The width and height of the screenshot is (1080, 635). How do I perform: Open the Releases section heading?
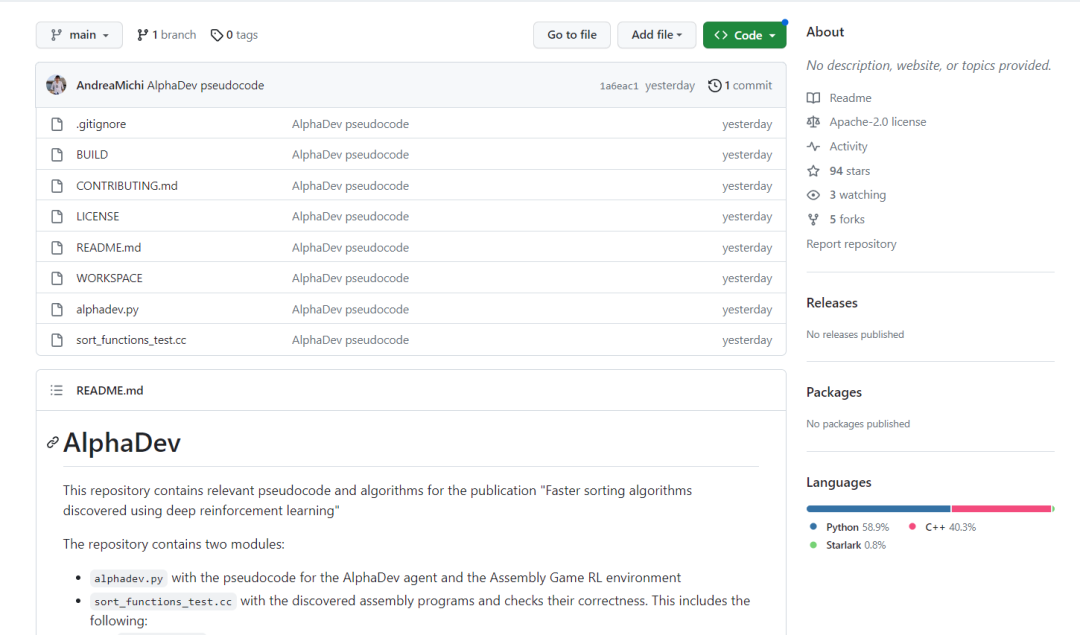click(x=832, y=303)
